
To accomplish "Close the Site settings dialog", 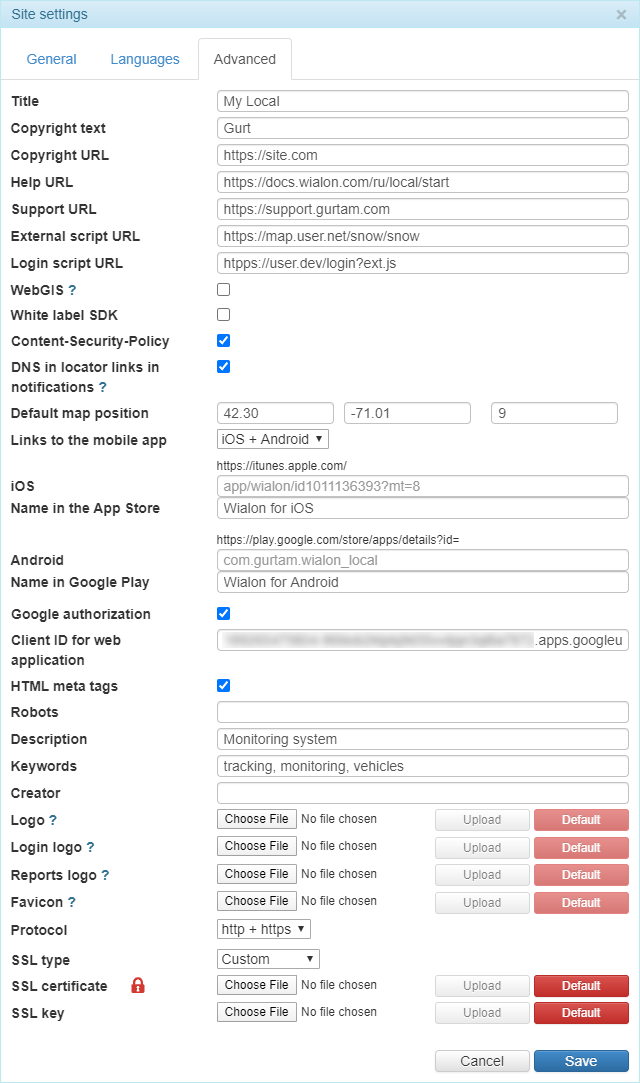I will [x=621, y=15].
